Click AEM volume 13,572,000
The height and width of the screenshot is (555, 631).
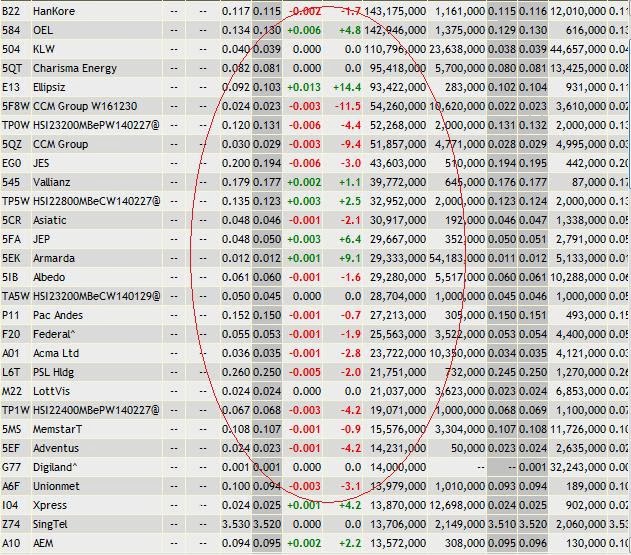click(x=398, y=543)
